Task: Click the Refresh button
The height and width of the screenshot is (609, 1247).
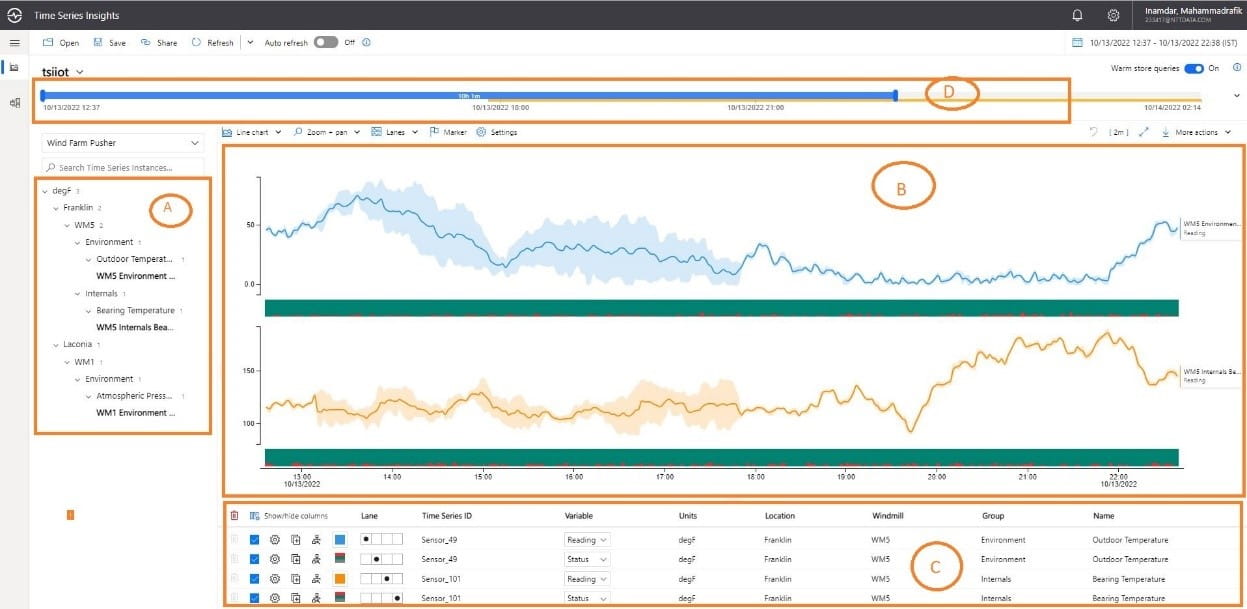Action: tap(212, 43)
